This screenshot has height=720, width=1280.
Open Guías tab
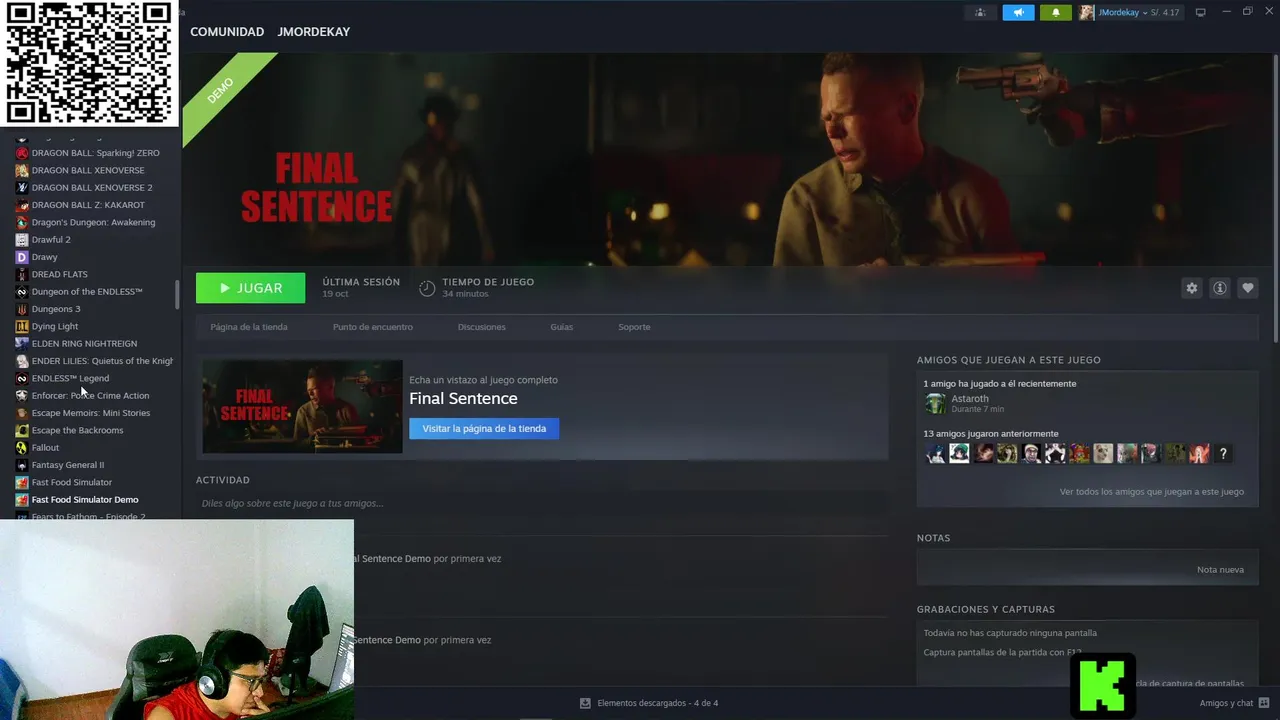562,327
